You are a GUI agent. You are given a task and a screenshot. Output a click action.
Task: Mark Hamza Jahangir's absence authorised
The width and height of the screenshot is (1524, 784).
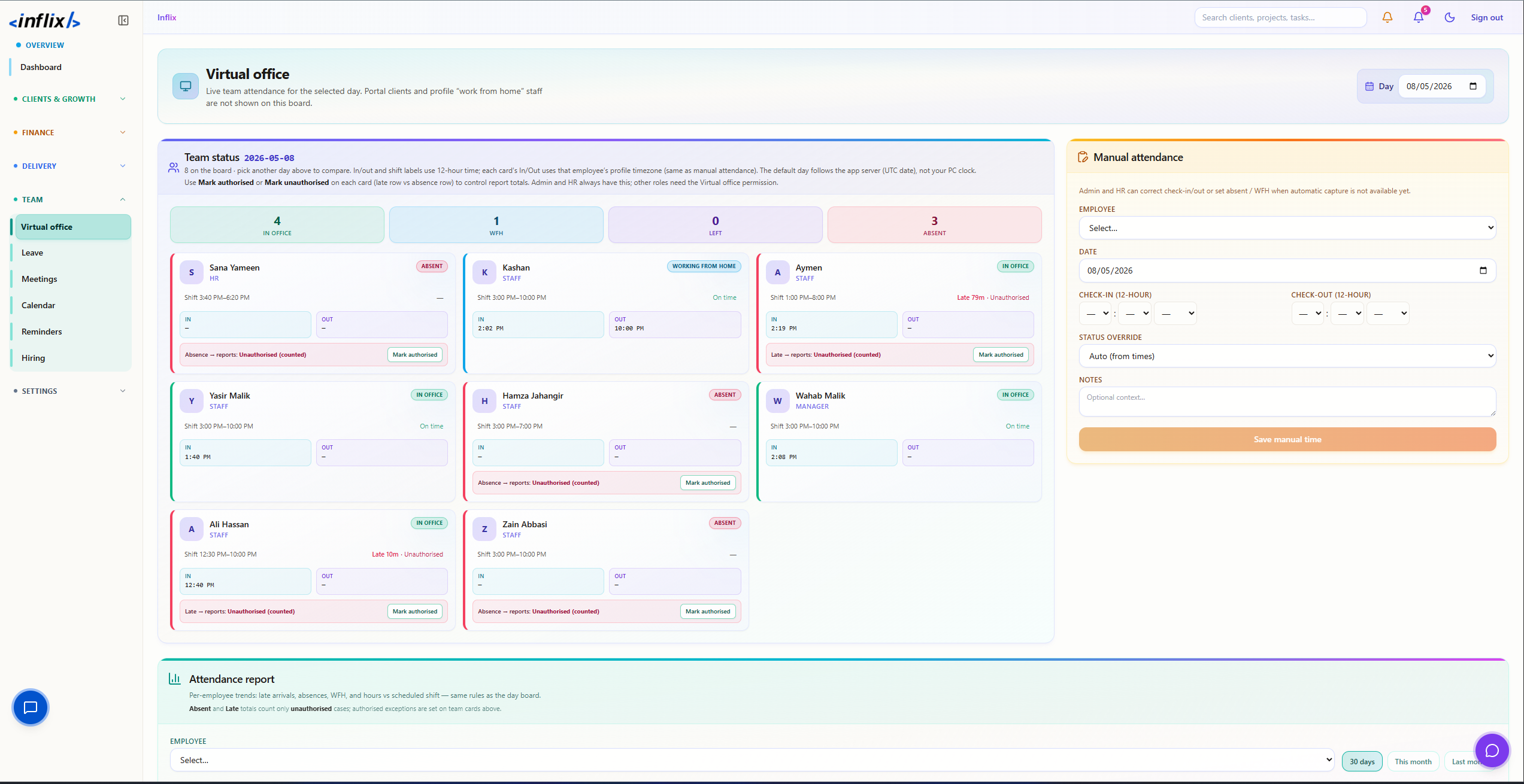tap(708, 483)
